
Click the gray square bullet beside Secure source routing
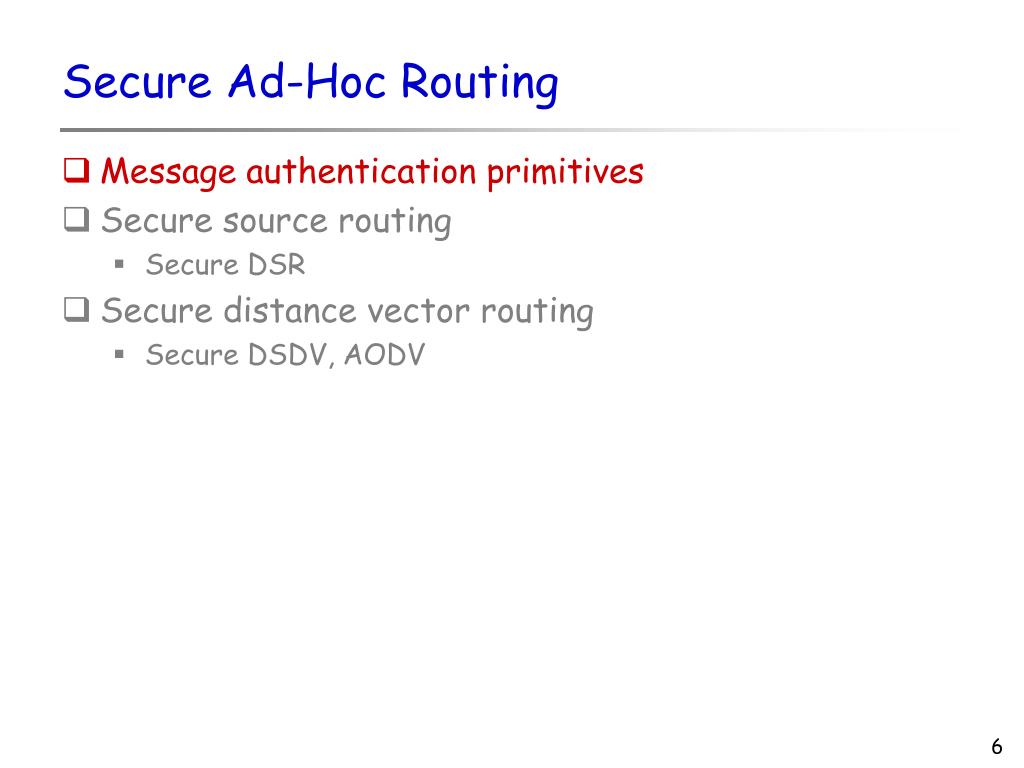tap(76, 219)
